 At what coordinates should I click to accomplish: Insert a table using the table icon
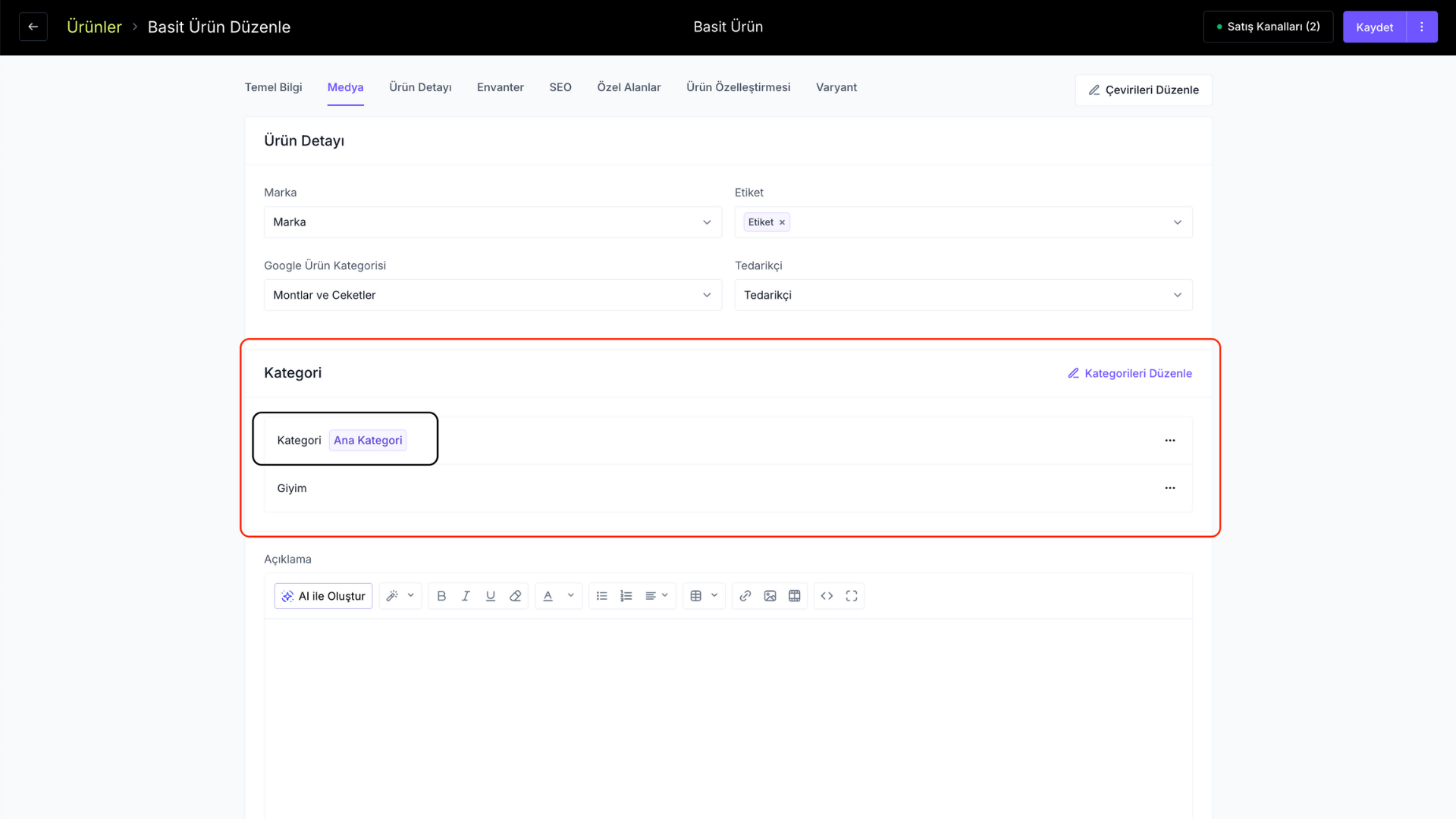696,596
